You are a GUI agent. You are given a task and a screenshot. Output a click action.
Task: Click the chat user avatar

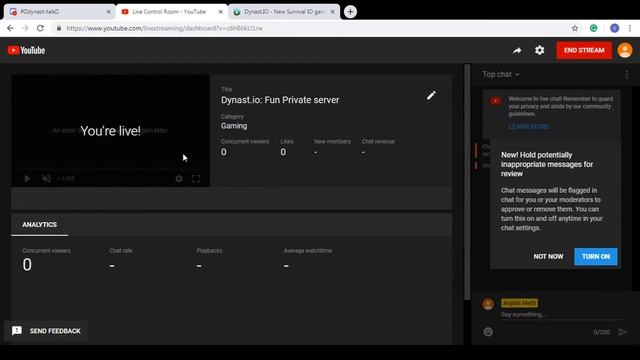(488, 304)
